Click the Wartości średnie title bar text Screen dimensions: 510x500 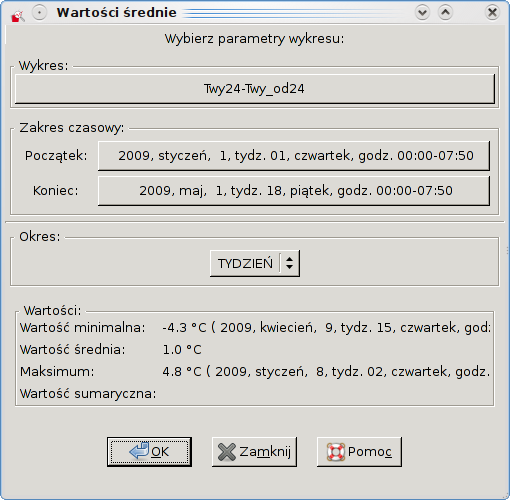click(x=116, y=13)
